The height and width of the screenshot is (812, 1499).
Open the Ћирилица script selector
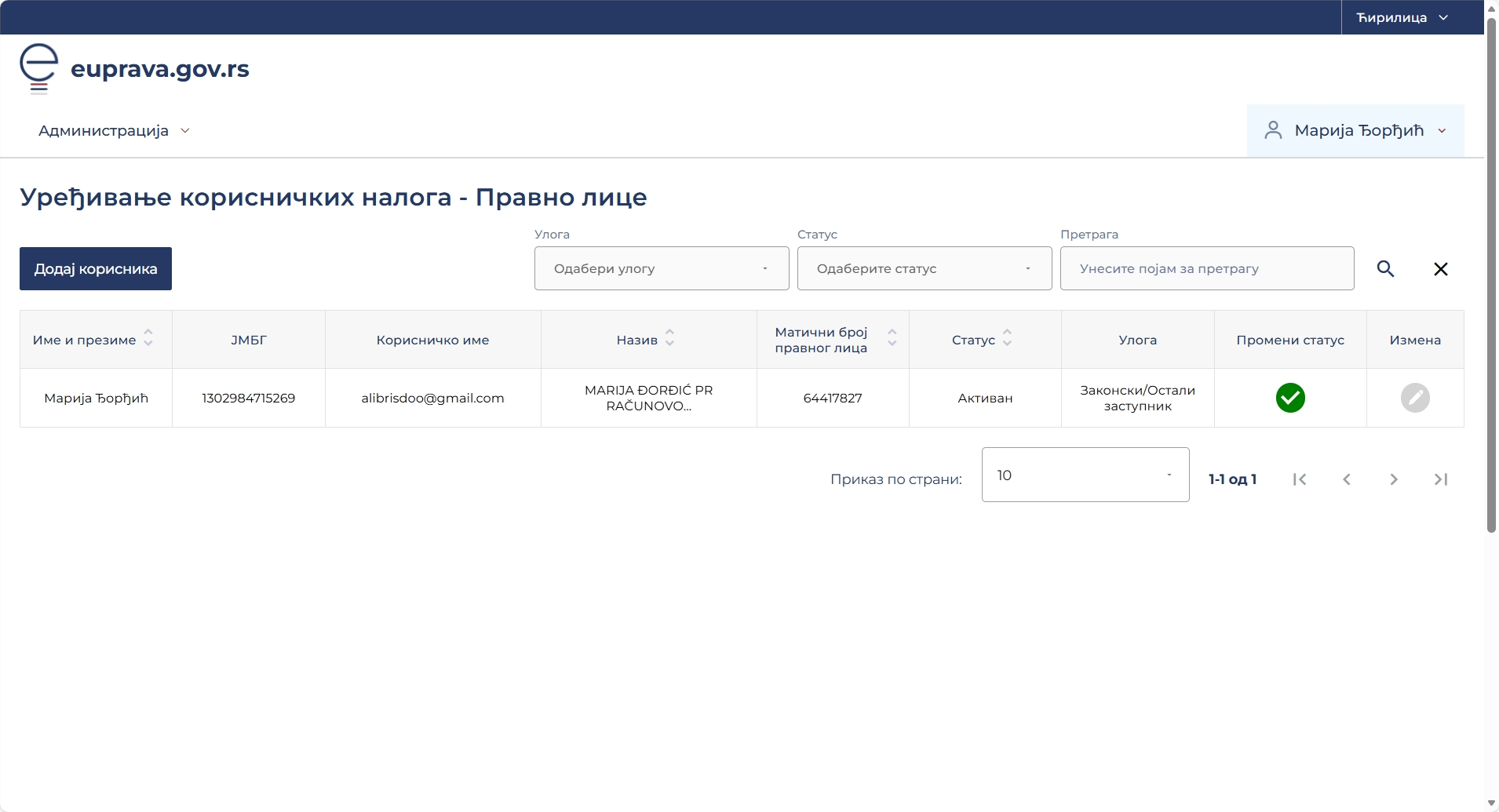[1402, 17]
